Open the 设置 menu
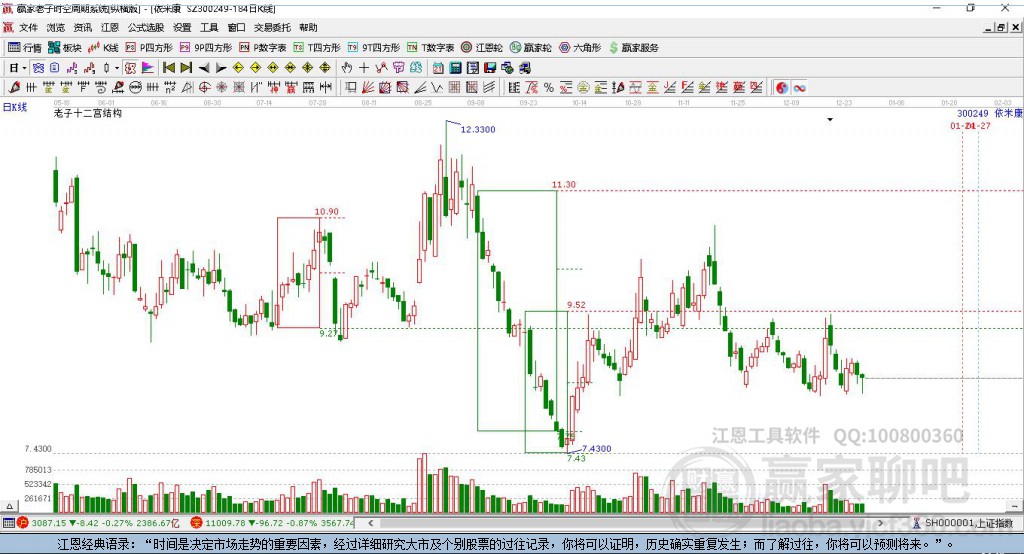Viewport: 1024px width, 554px height. pos(182,27)
